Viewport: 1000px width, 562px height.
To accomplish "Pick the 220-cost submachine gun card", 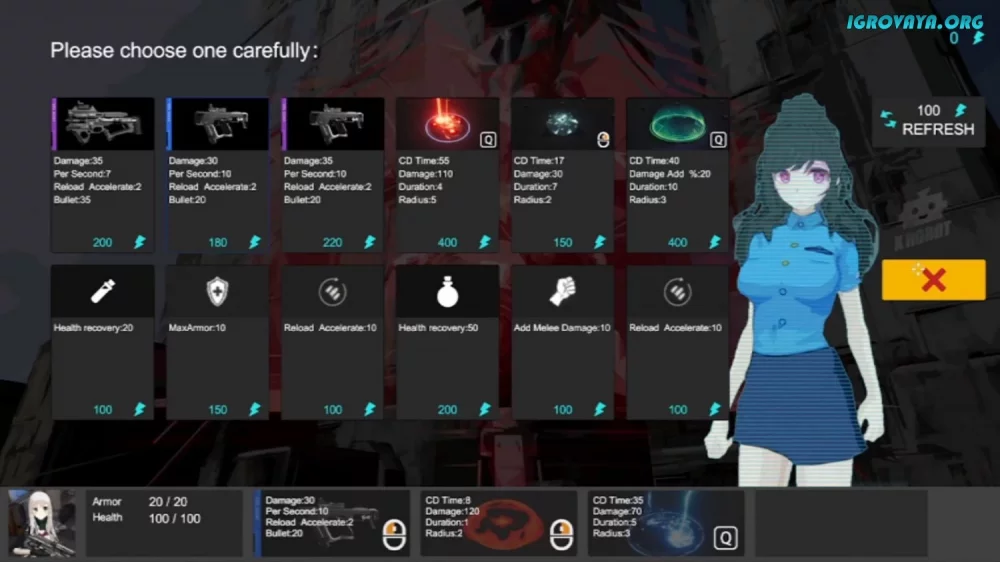I will [x=333, y=124].
